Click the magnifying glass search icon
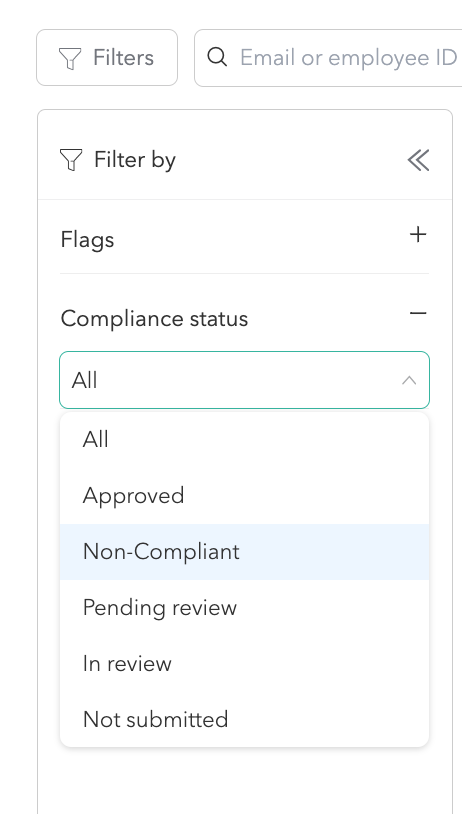This screenshot has height=814, width=462. point(217,57)
